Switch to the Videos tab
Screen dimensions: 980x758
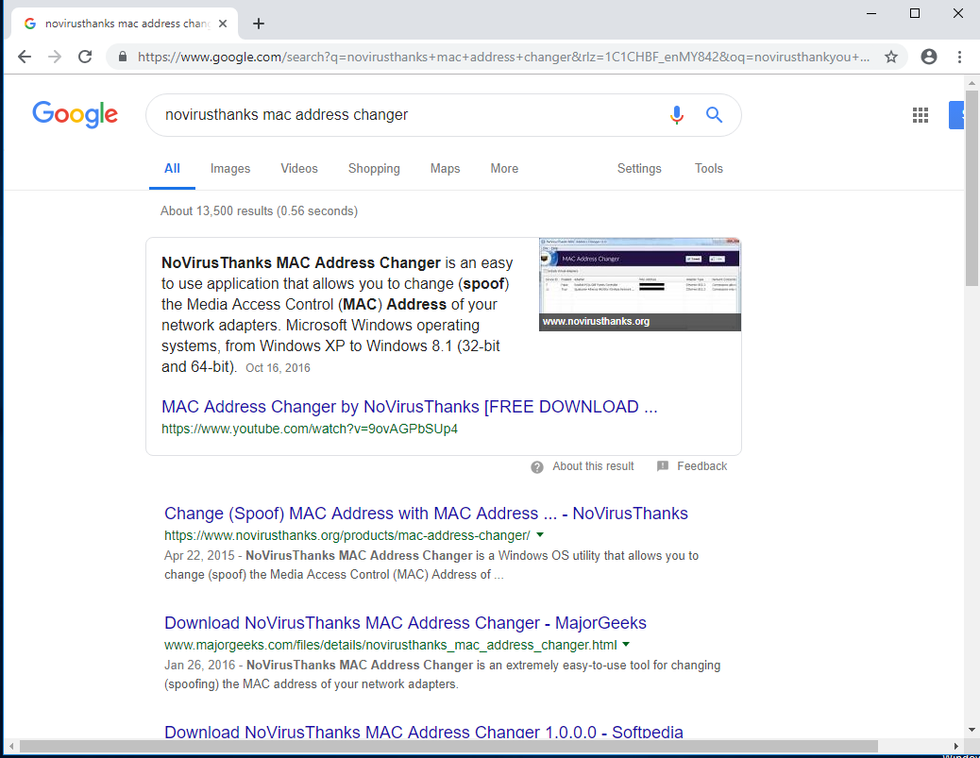(299, 169)
